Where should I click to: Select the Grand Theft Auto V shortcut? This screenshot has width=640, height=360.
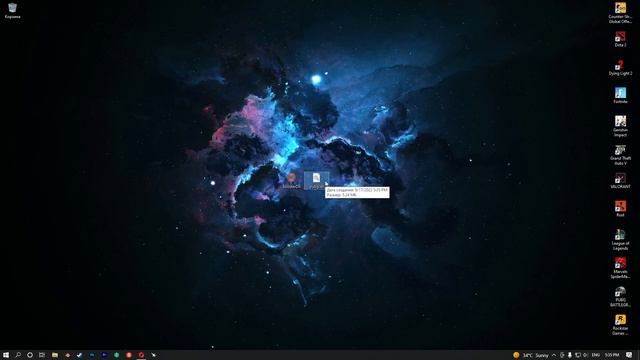tap(620, 154)
